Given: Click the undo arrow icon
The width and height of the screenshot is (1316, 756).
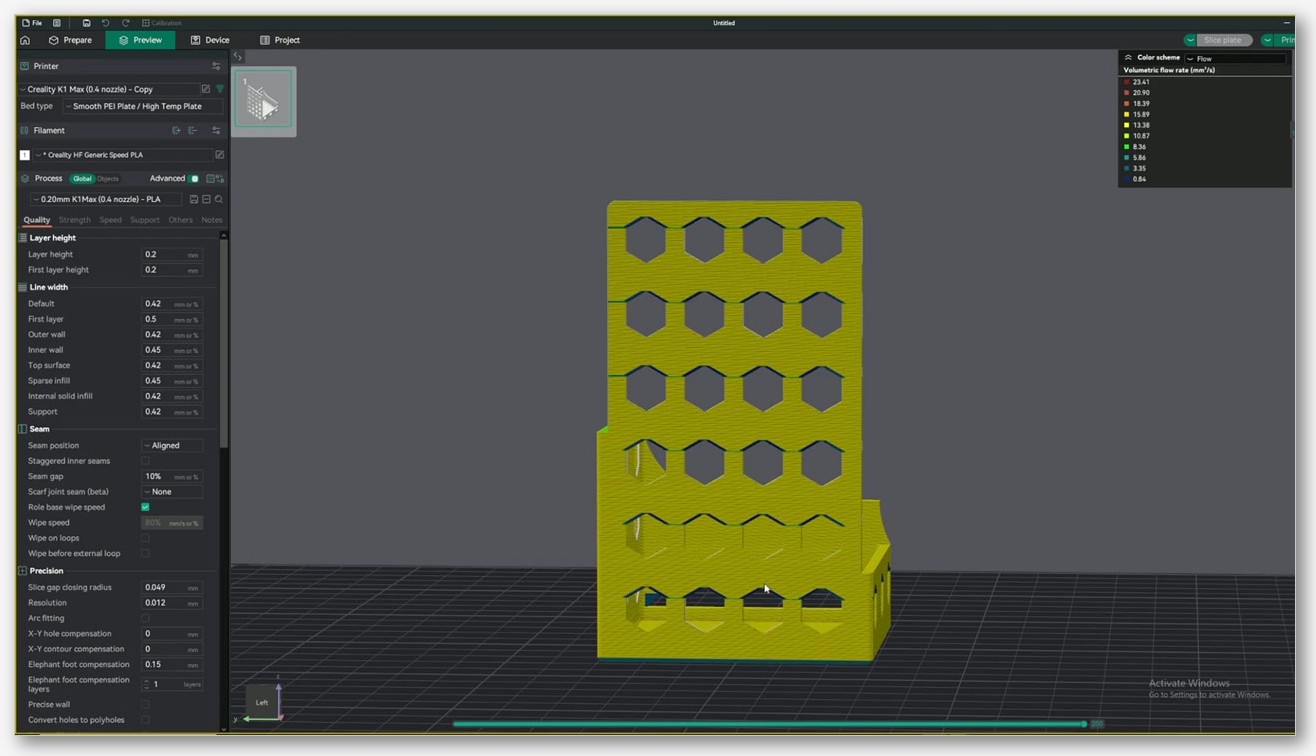Looking at the screenshot, I should (105, 23).
